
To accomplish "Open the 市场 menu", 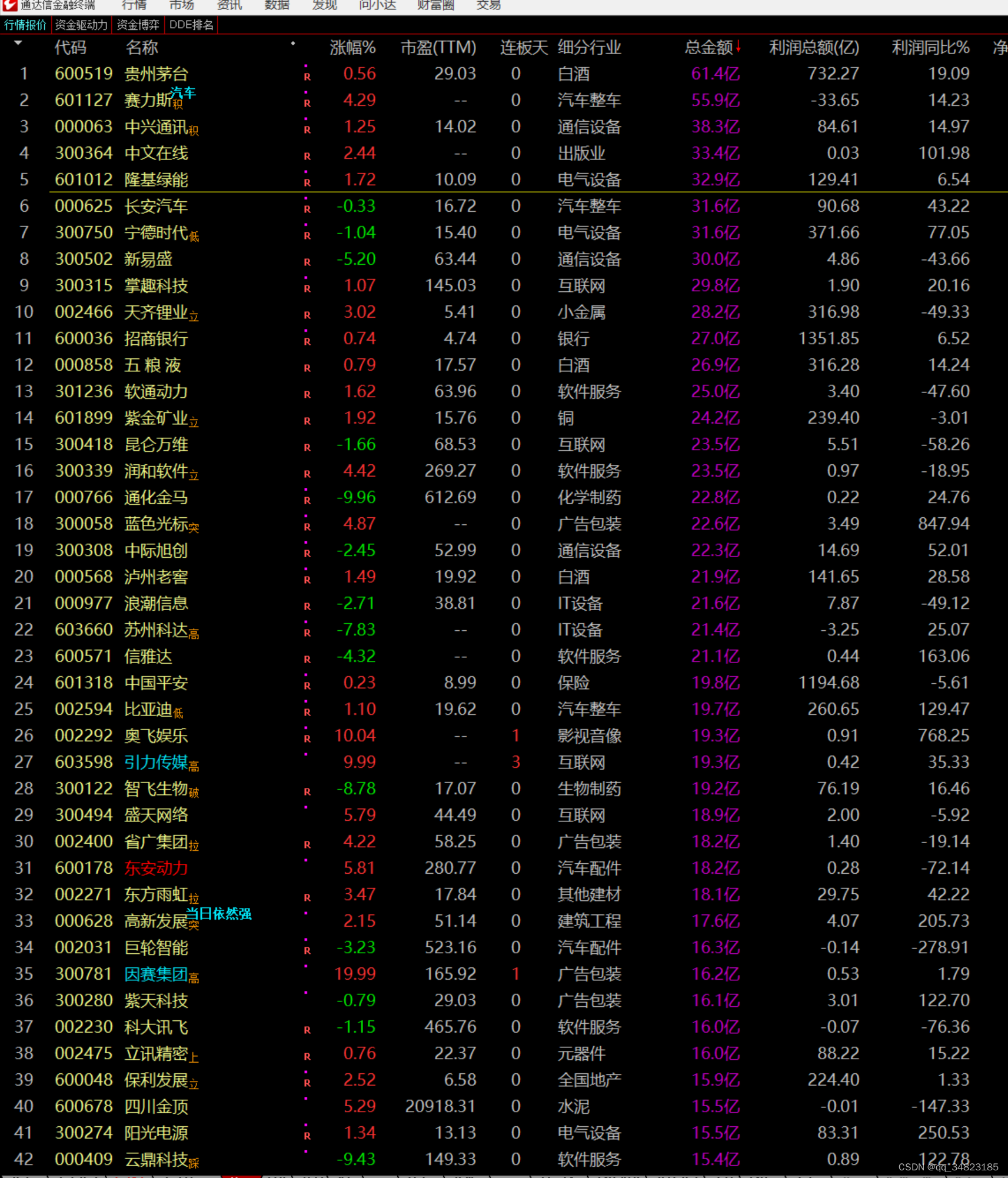I will click(182, 5).
